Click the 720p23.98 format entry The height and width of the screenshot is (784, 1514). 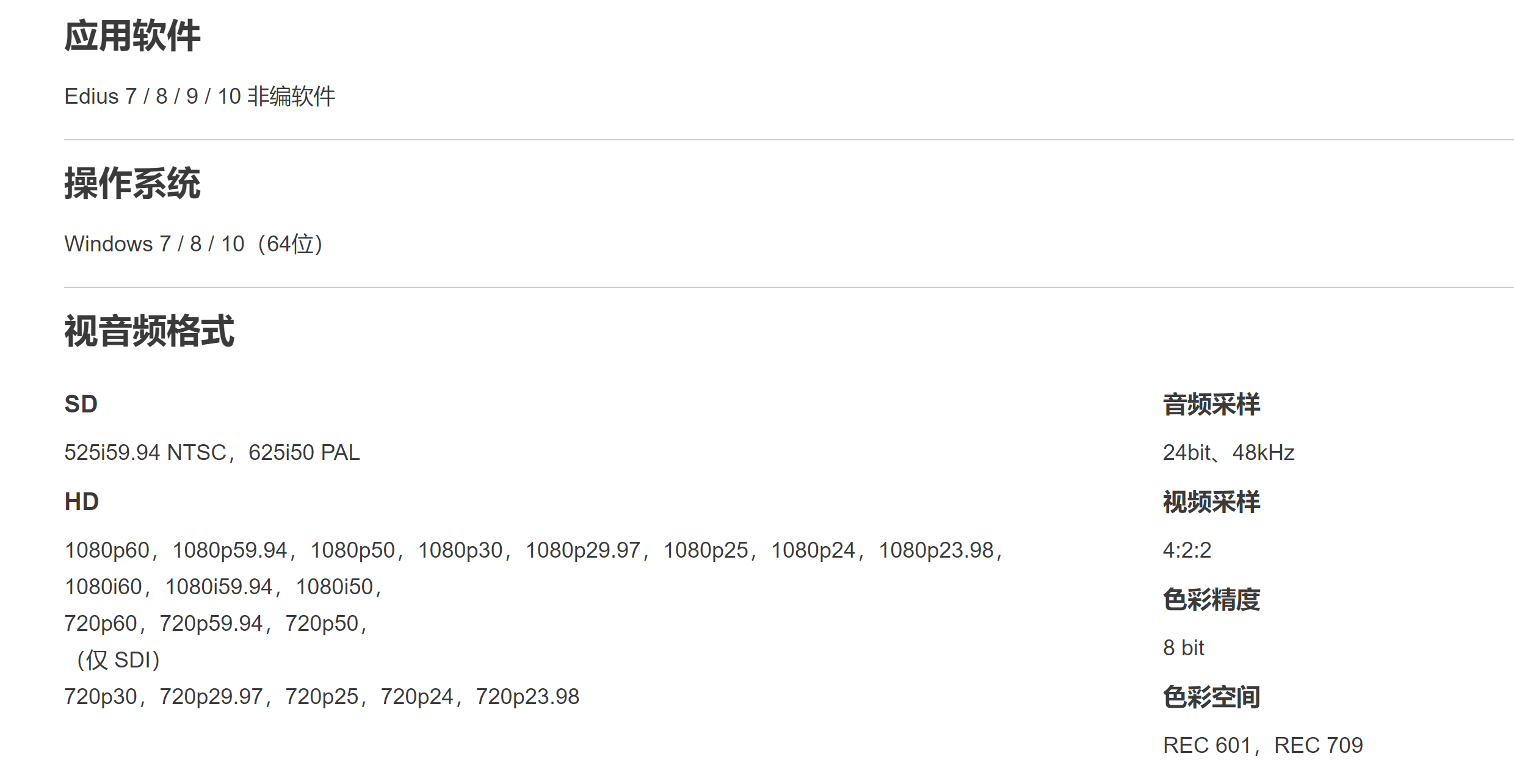click(527, 697)
